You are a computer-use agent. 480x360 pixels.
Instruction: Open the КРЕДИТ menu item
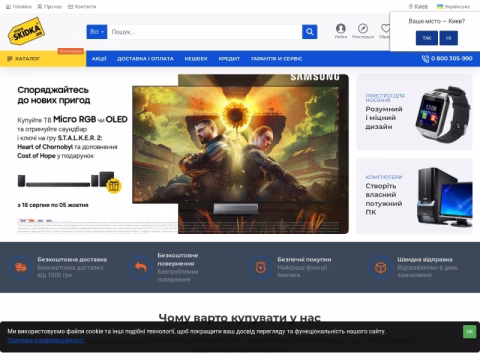click(229, 59)
